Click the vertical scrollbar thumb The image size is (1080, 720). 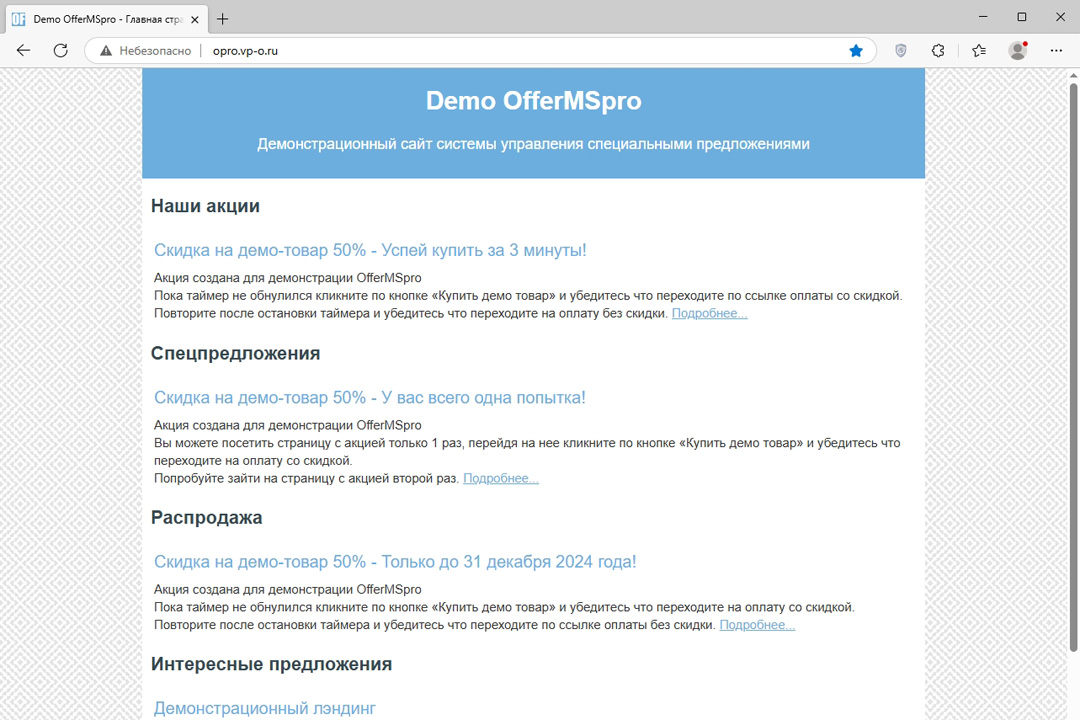[x=1073, y=367]
